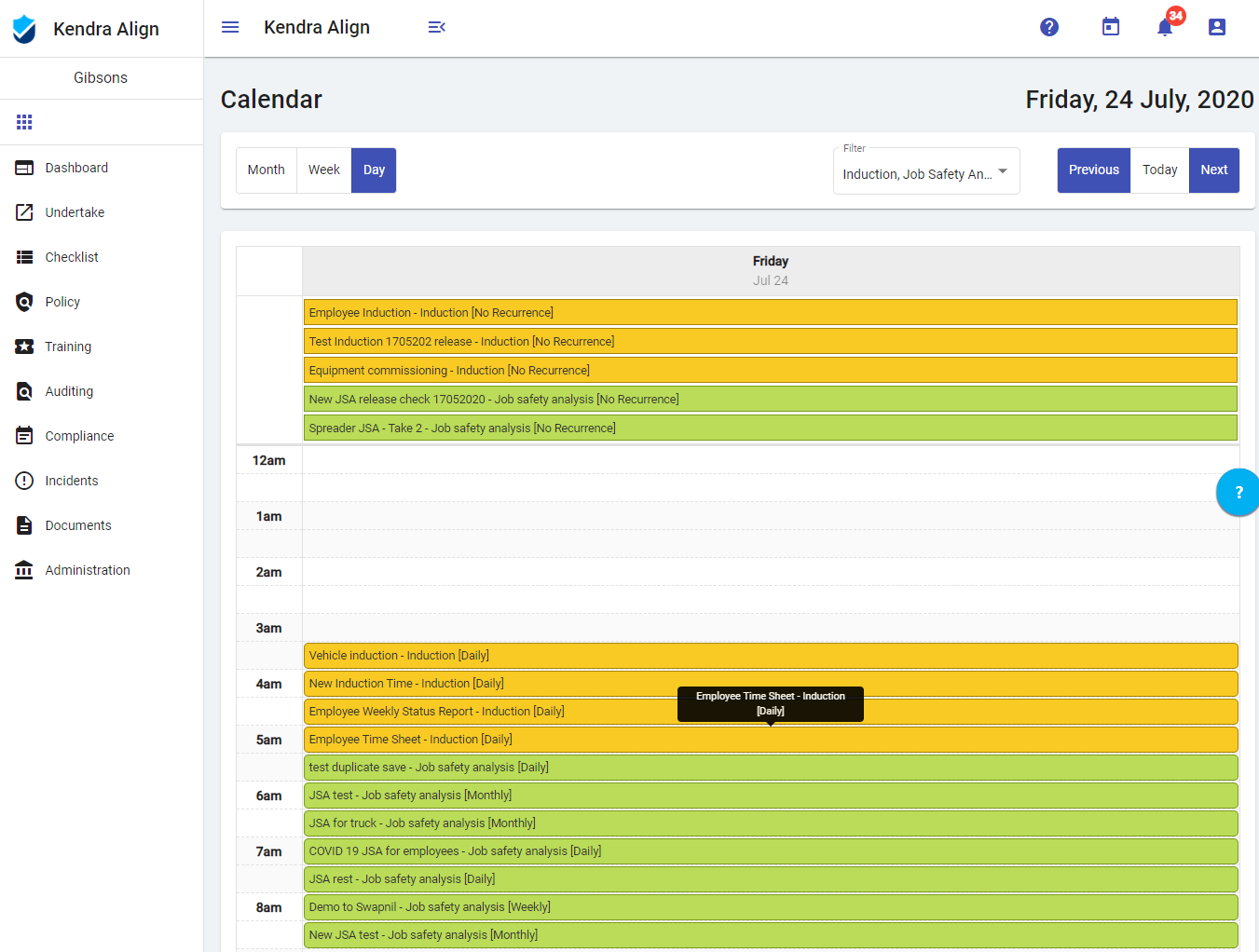The height and width of the screenshot is (952, 1259).
Task: Expand the filter dropdown arrow
Action: tap(1003, 171)
